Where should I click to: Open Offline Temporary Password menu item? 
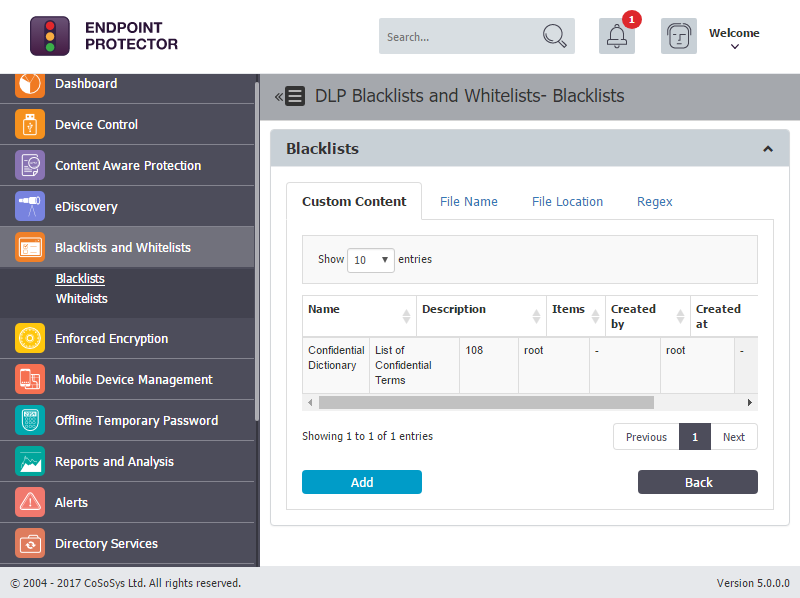click(x=127, y=420)
